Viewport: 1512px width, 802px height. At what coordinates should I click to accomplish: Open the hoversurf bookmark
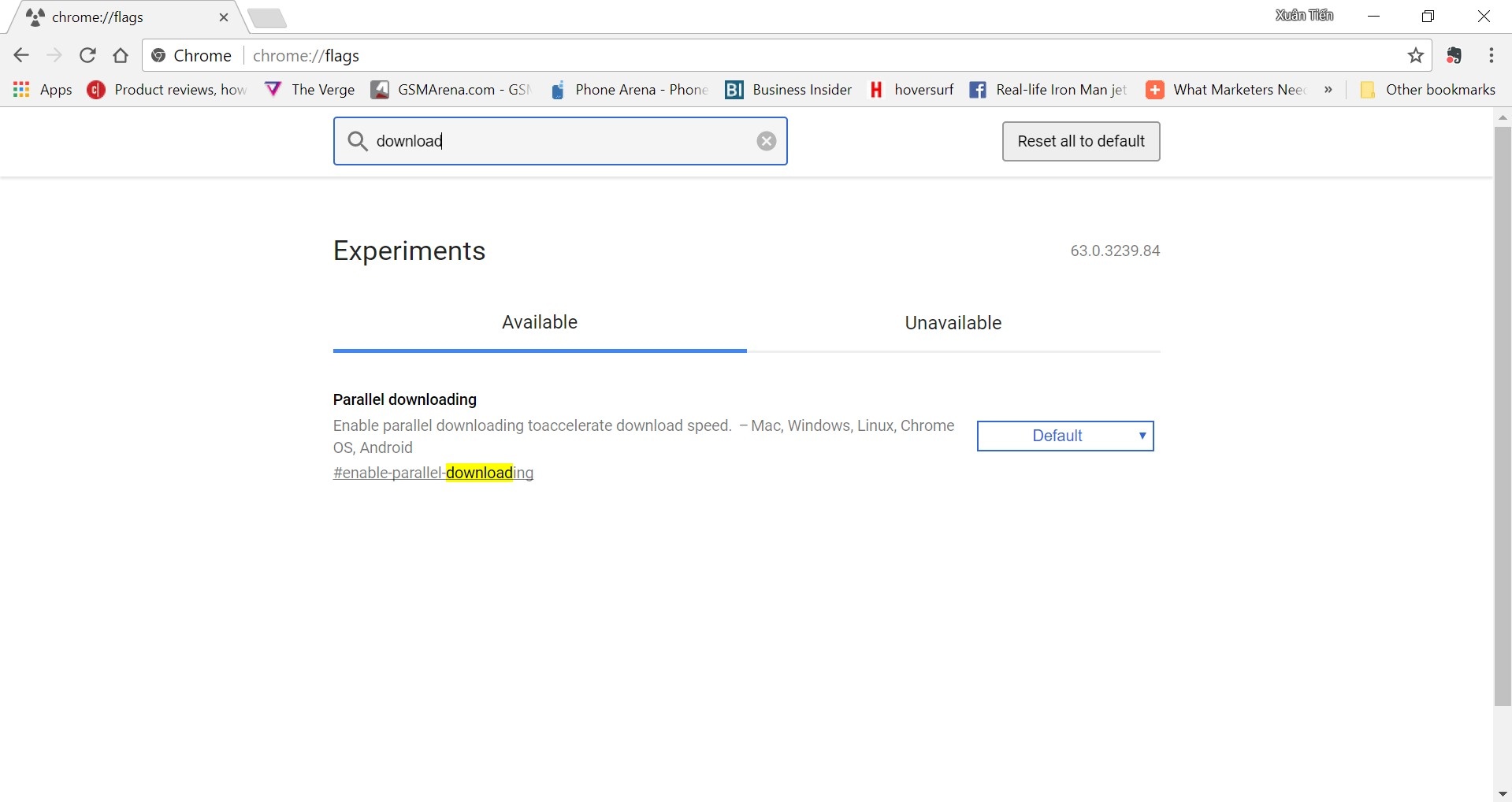[912, 89]
